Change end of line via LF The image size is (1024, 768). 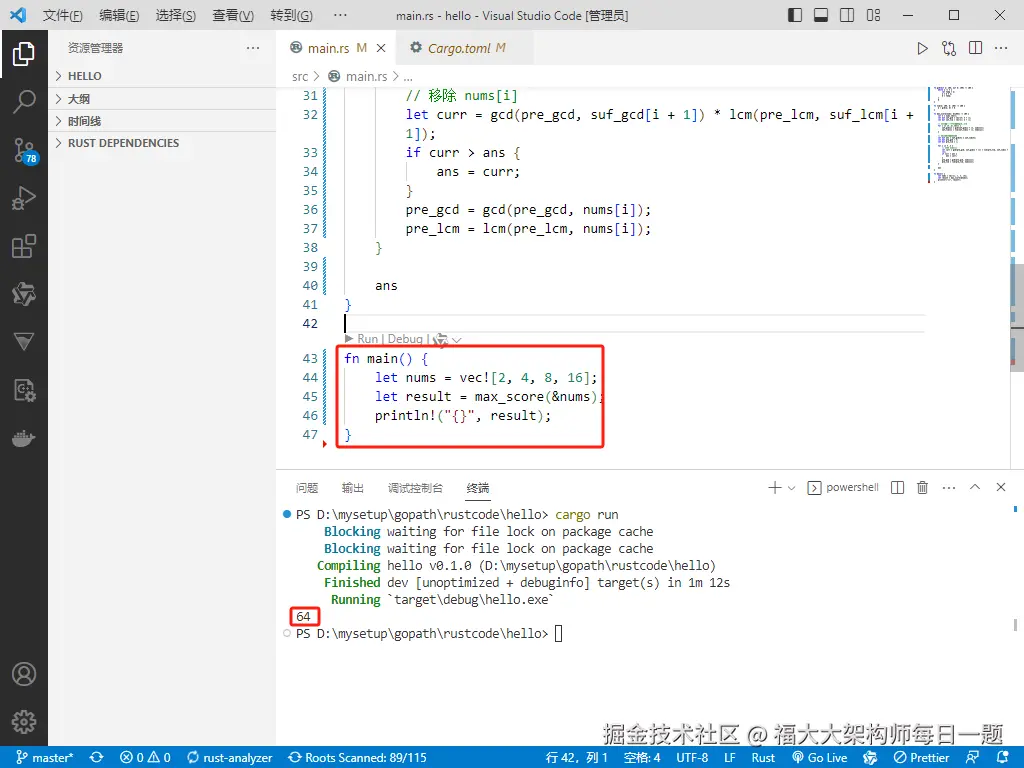point(729,758)
